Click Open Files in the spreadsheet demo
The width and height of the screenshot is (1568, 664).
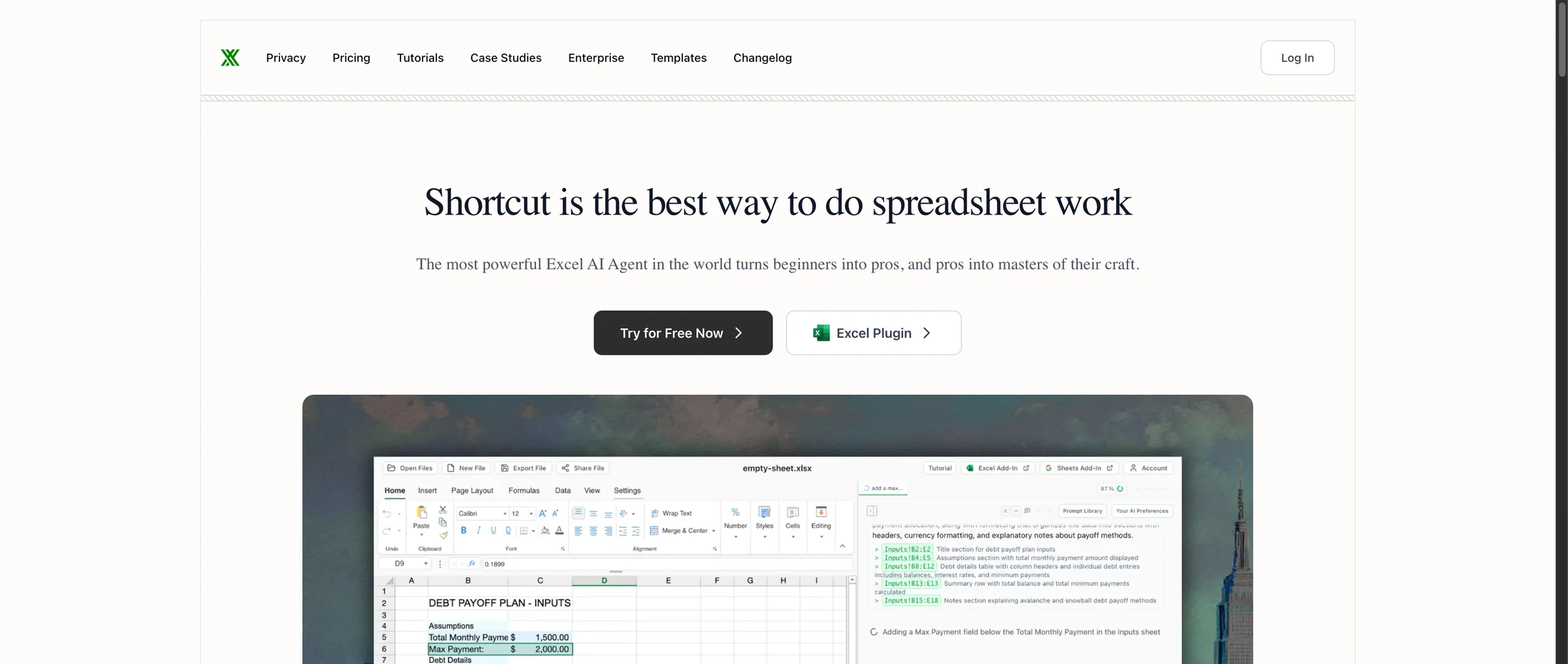tap(410, 468)
